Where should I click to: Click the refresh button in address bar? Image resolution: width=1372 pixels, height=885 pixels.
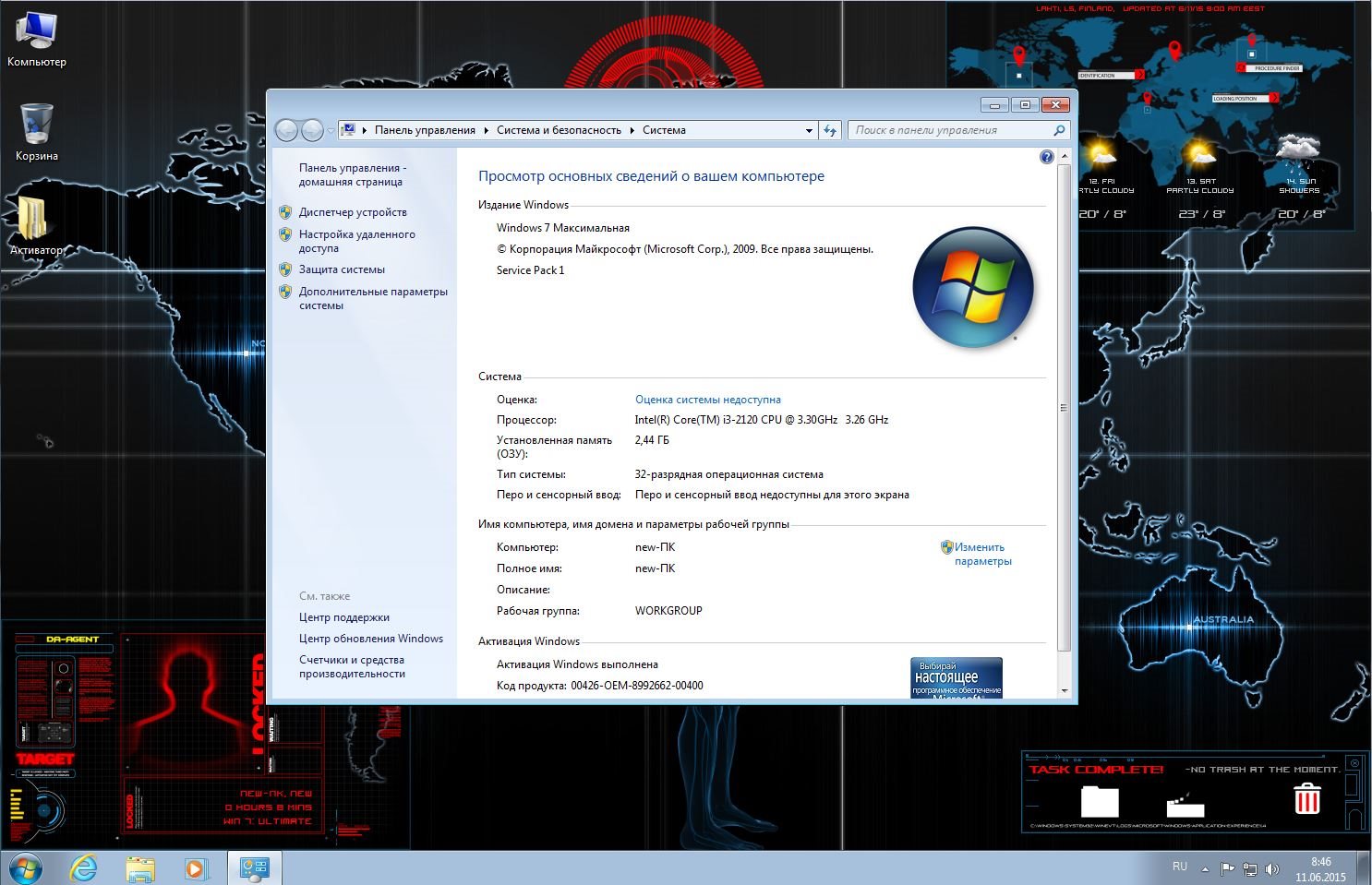(x=829, y=130)
